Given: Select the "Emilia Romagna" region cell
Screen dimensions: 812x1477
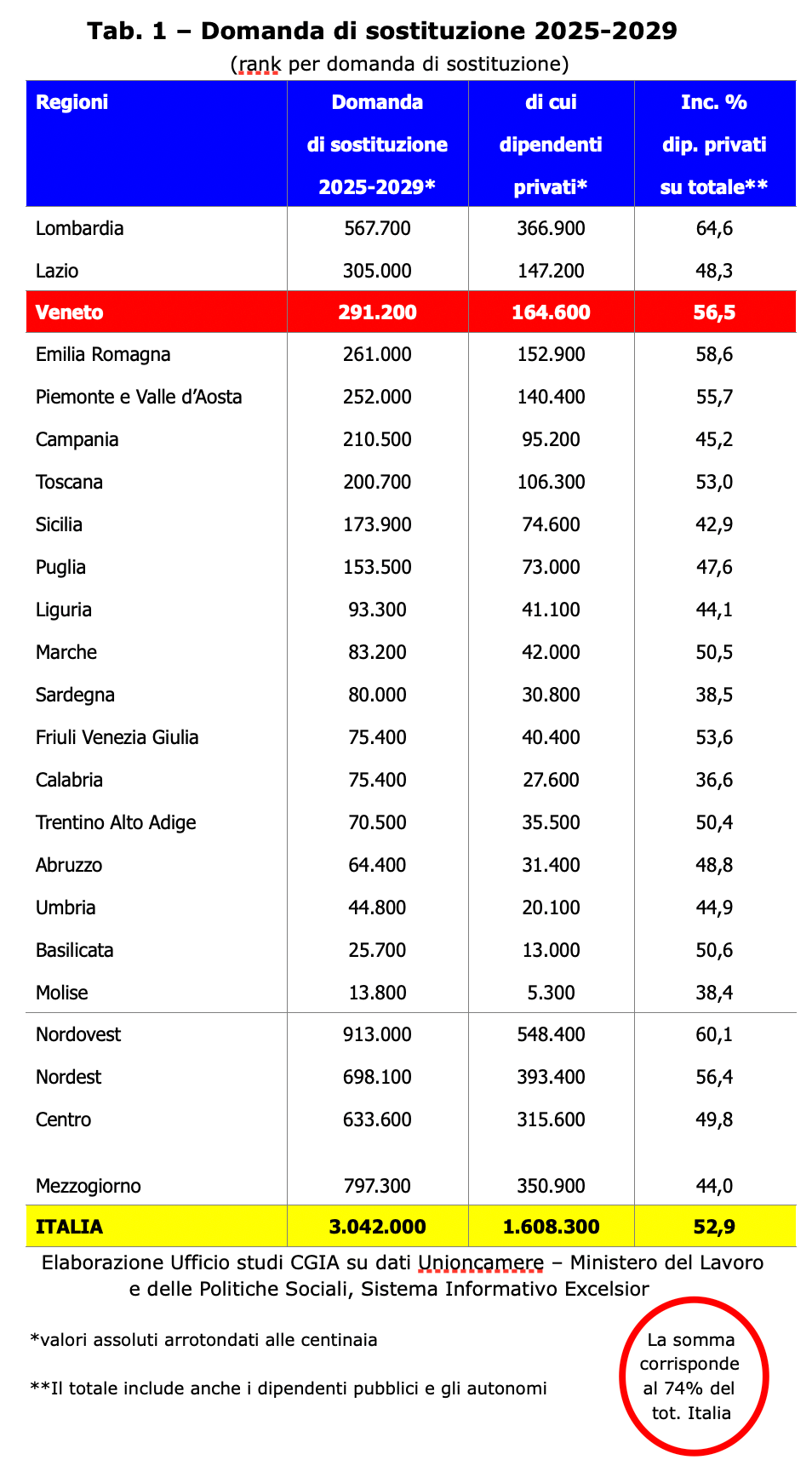Looking at the screenshot, I should [x=103, y=354].
